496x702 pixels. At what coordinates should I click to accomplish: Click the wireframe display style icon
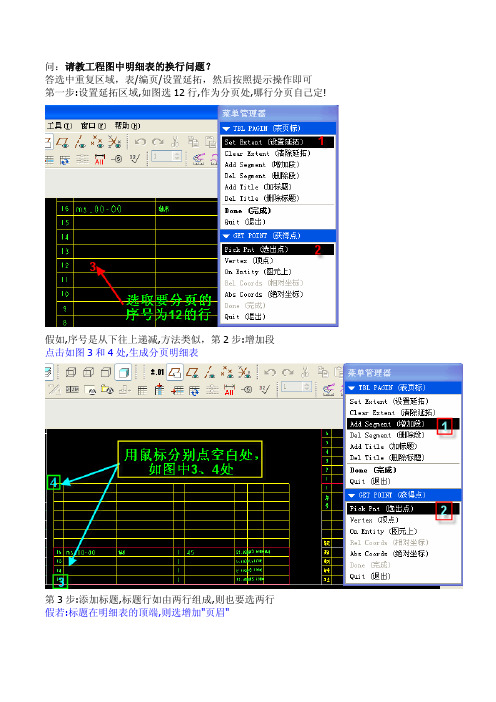(x=71, y=372)
